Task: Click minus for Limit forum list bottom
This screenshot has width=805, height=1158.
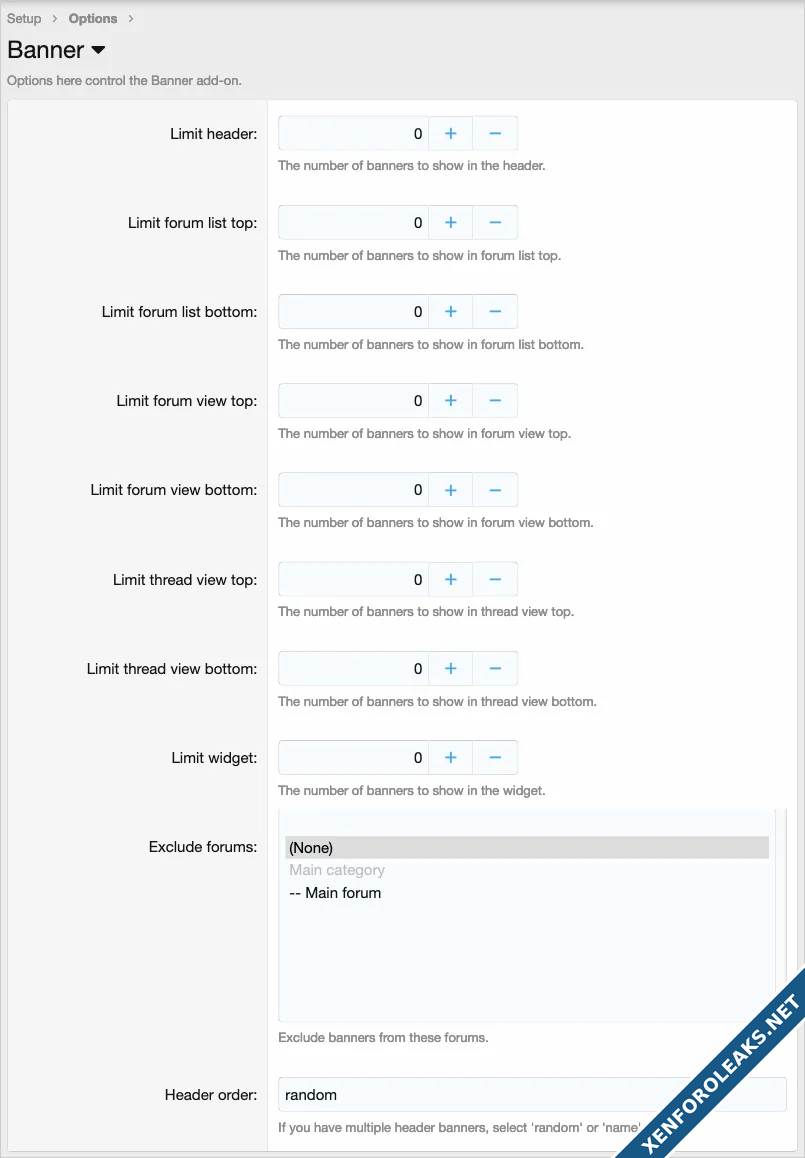Action: (x=495, y=311)
